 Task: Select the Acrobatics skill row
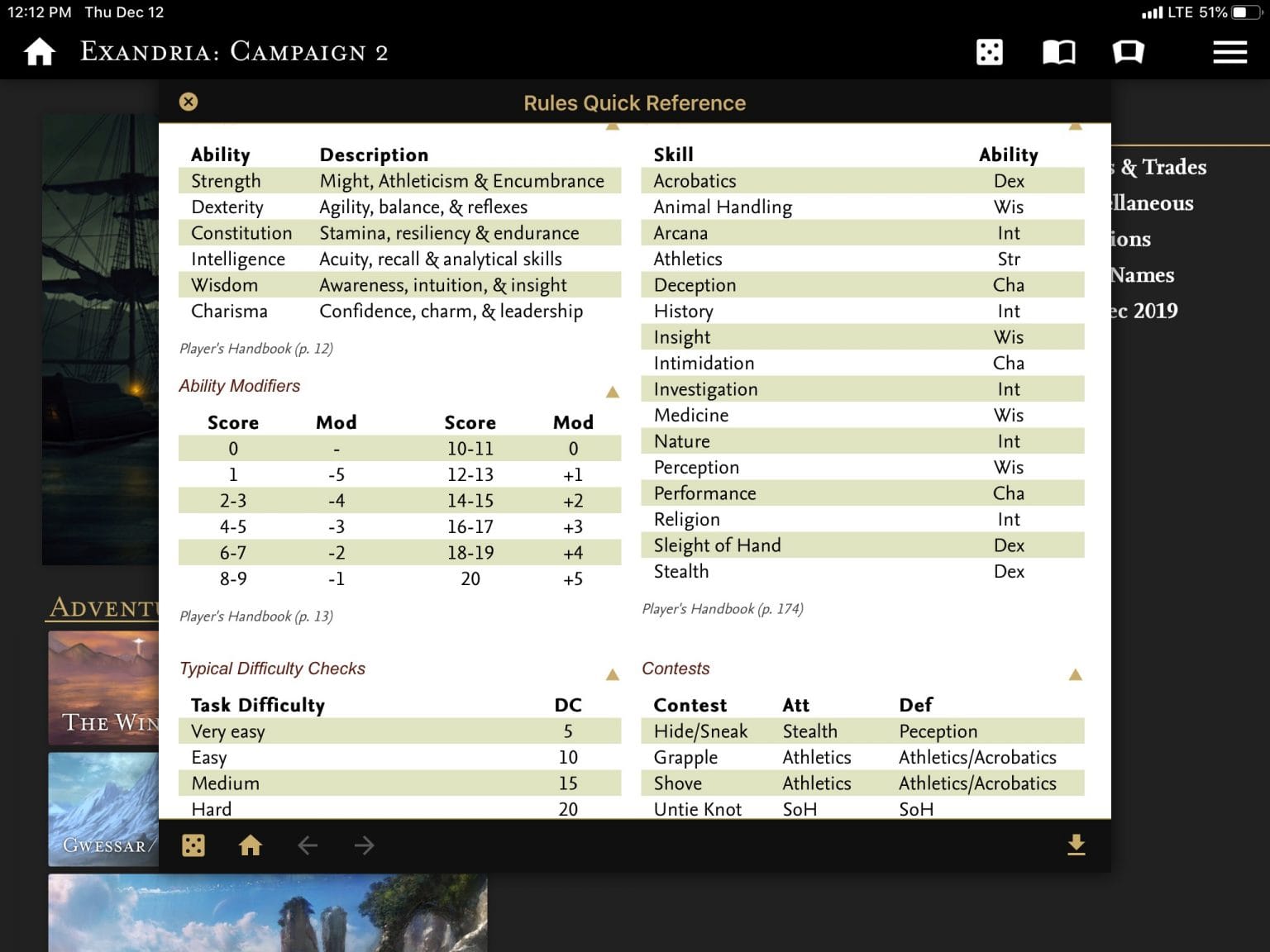tap(862, 181)
